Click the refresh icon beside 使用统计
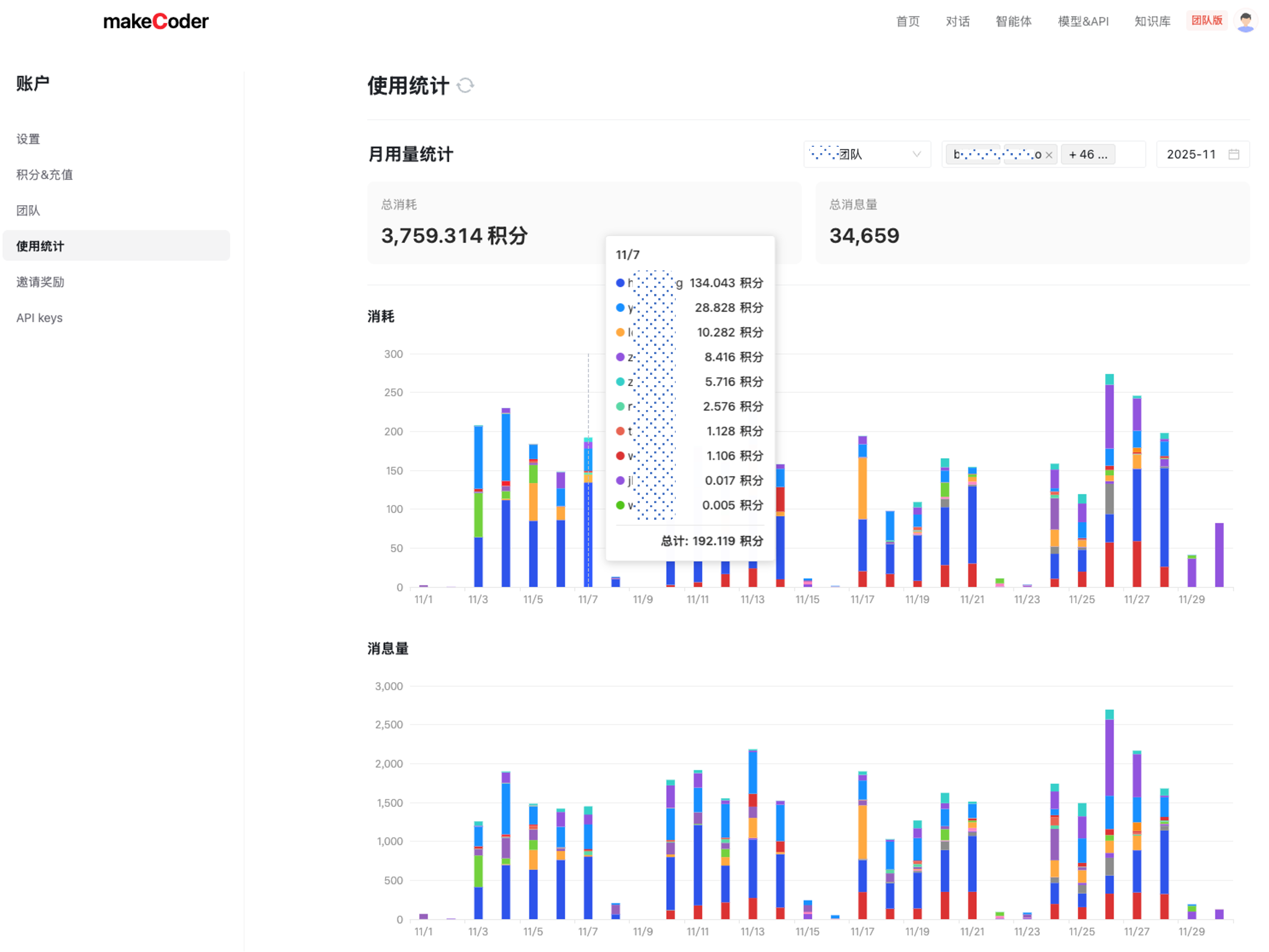 coord(465,85)
